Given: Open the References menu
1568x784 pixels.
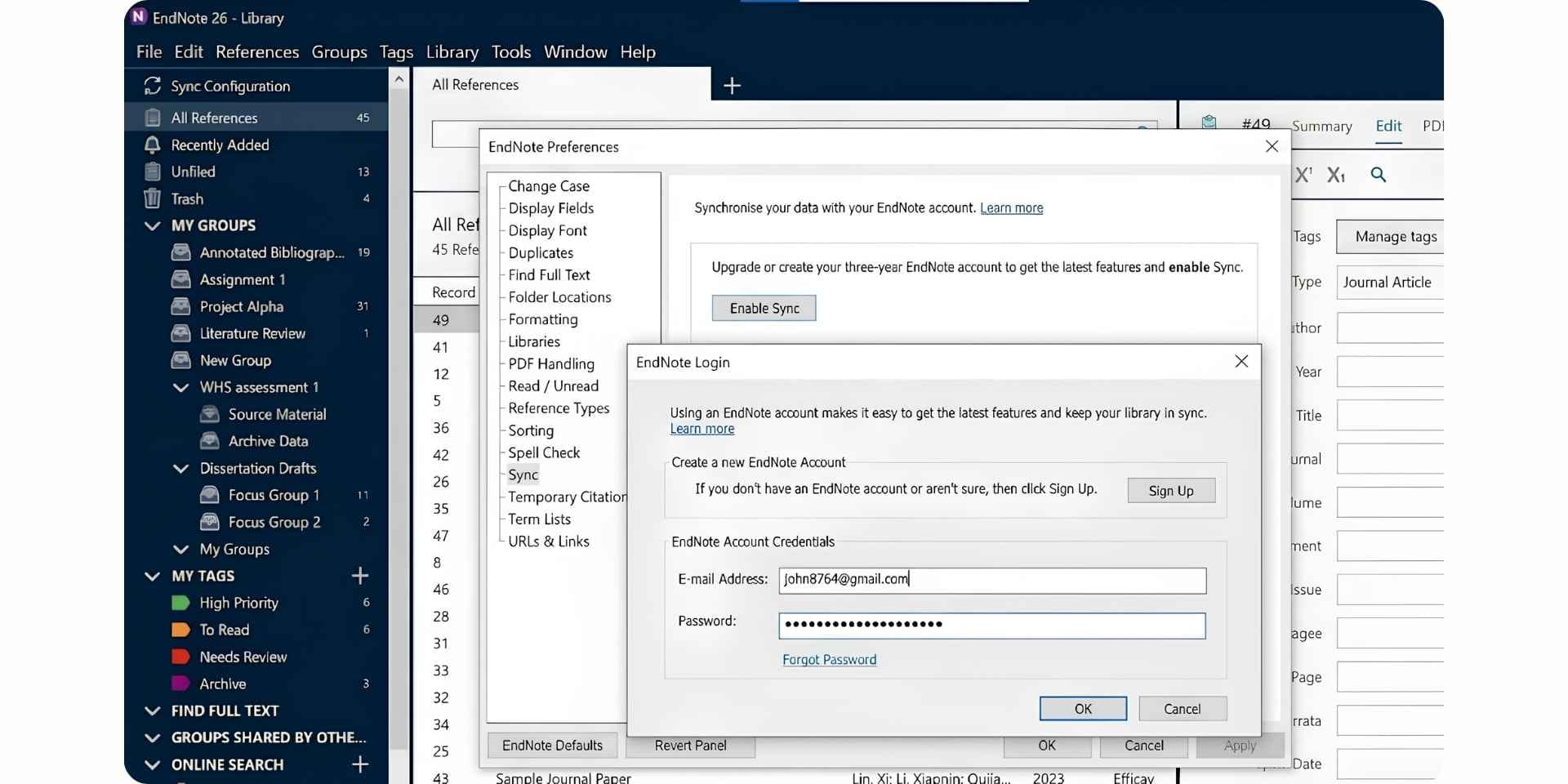Looking at the screenshot, I should [x=257, y=51].
